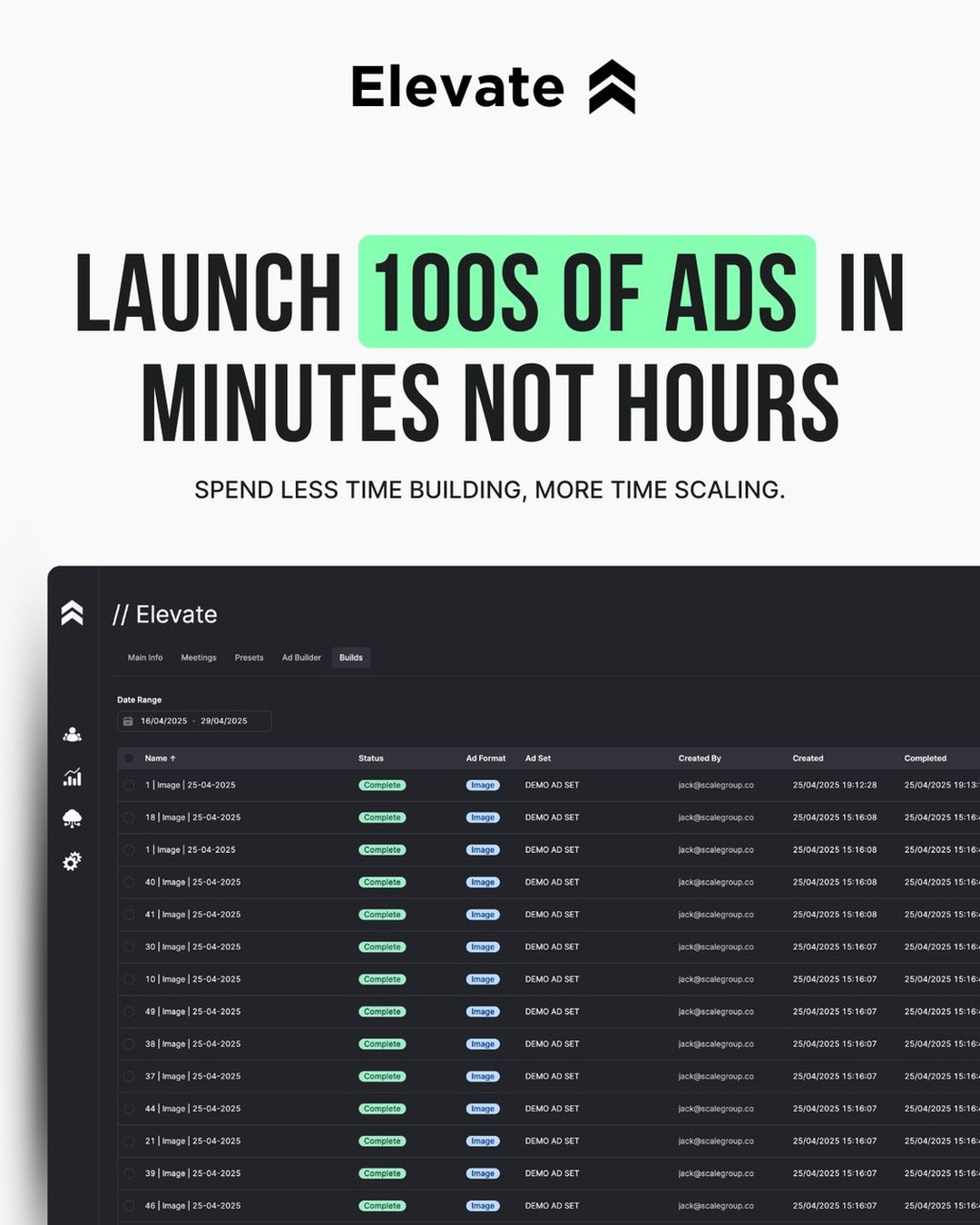This screenshot has height=1225, width=980.
Task: Sort by the Ad Format column header
Action: (x=485, y=759)
